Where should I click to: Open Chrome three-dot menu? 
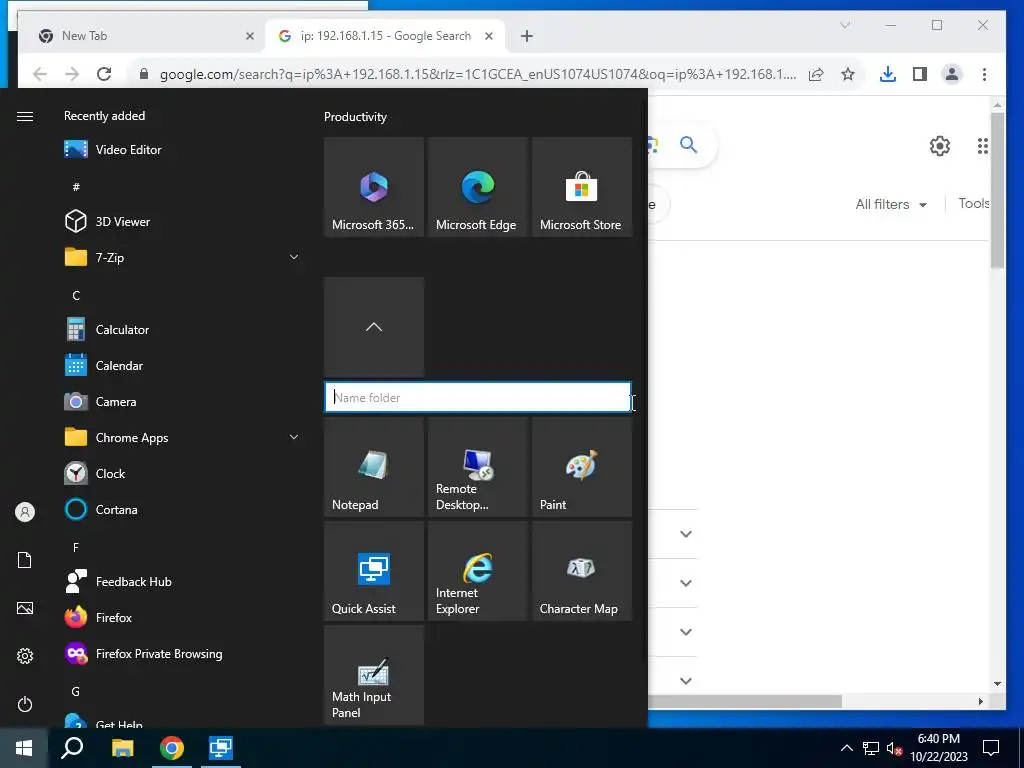coord(984,74)
